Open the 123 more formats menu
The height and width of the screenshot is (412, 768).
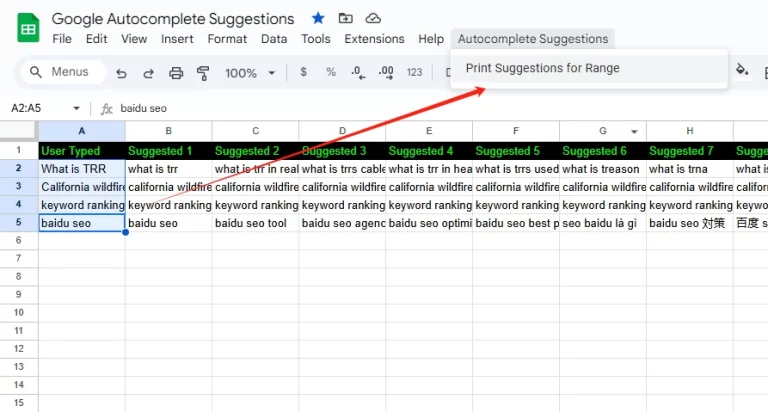click(414, 73)
